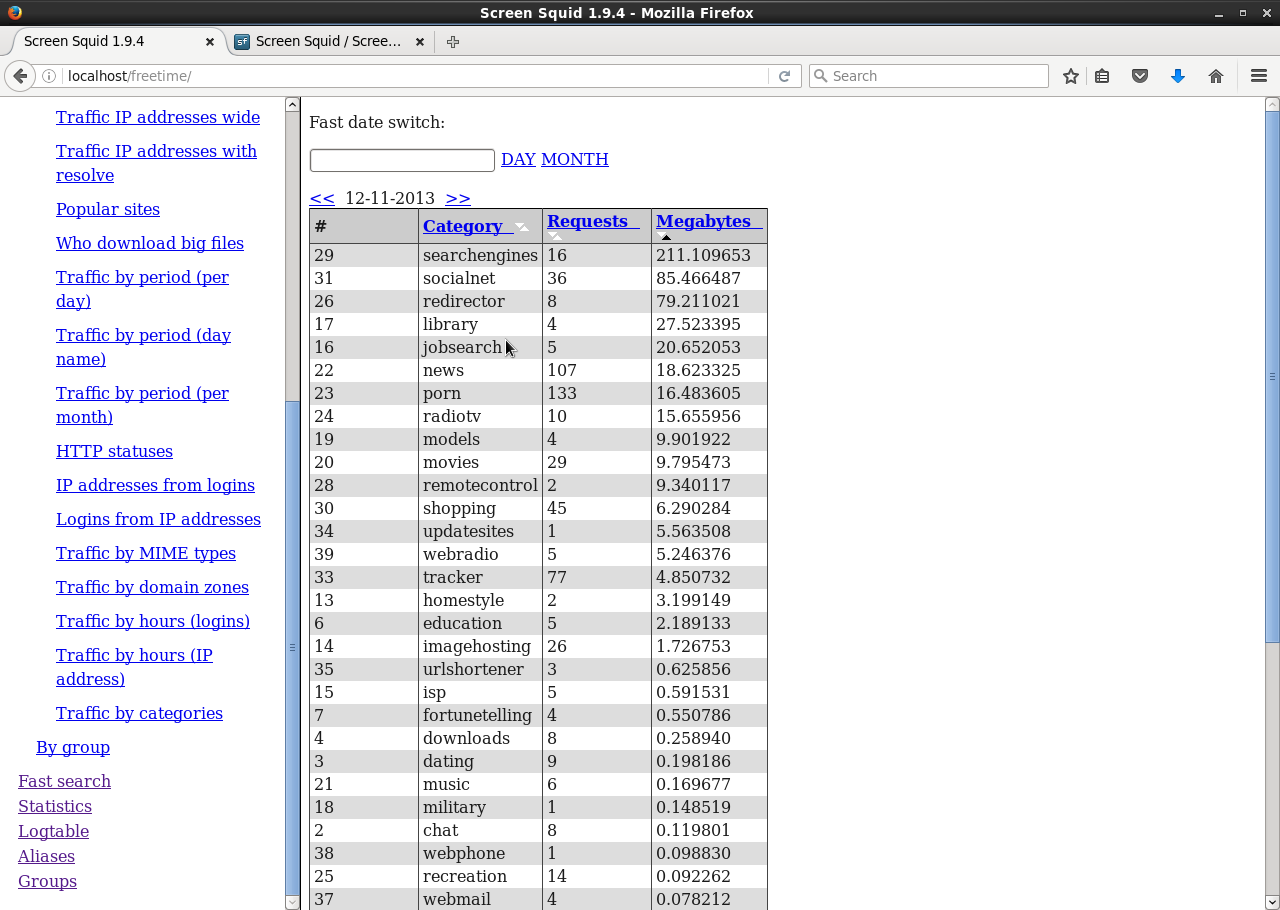Reload the Screen Squid report page

click(x=785, y=75)
